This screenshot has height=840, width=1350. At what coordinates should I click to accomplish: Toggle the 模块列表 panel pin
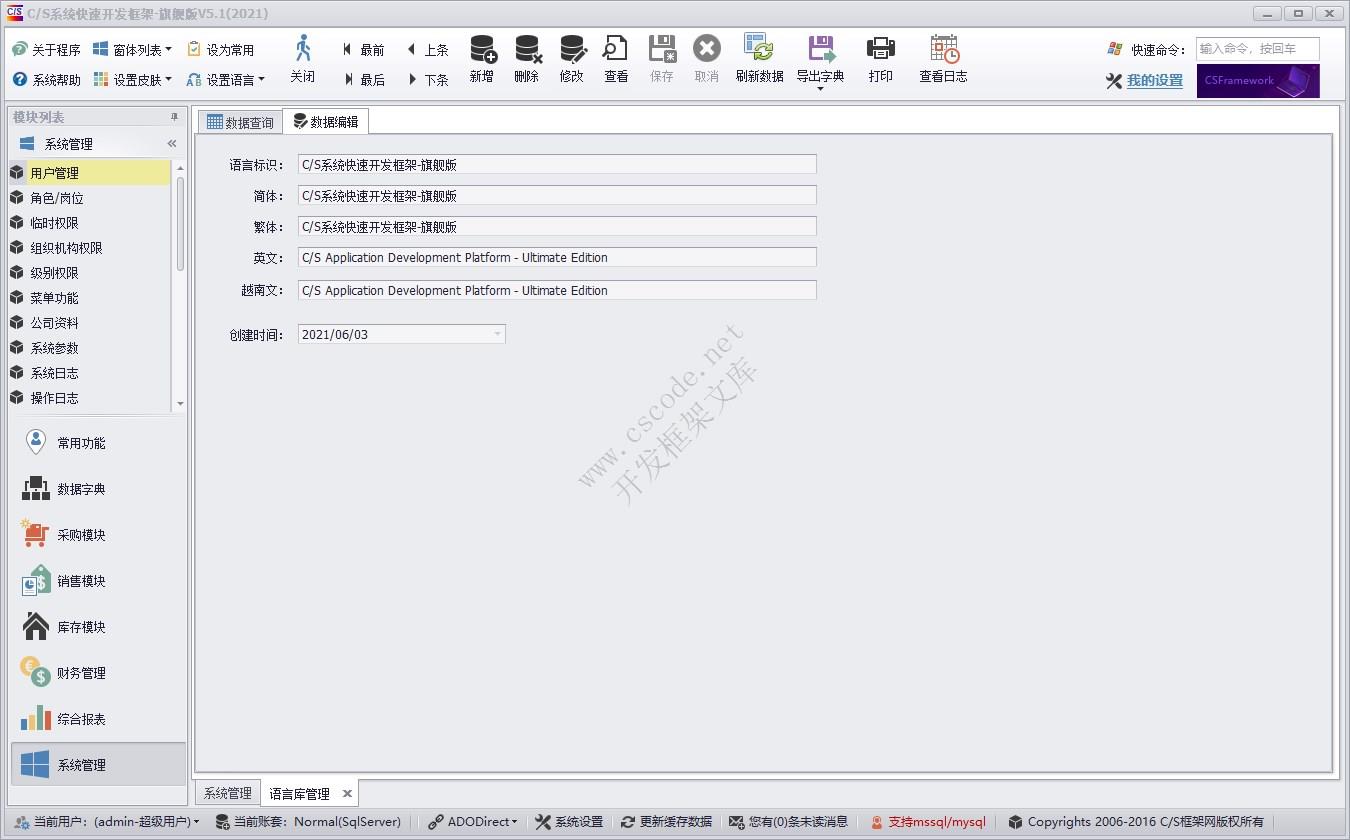click(x=174, y=117)
